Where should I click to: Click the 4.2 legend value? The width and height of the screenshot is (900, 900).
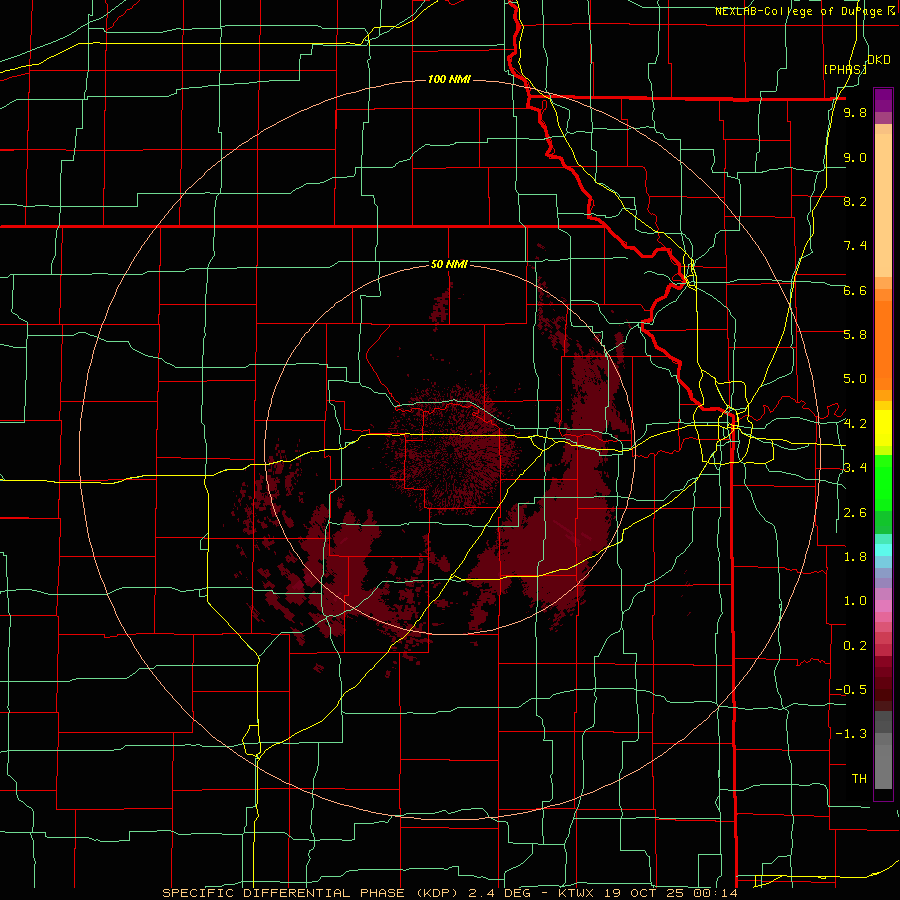pyautogui.click(x=855, y=424)
